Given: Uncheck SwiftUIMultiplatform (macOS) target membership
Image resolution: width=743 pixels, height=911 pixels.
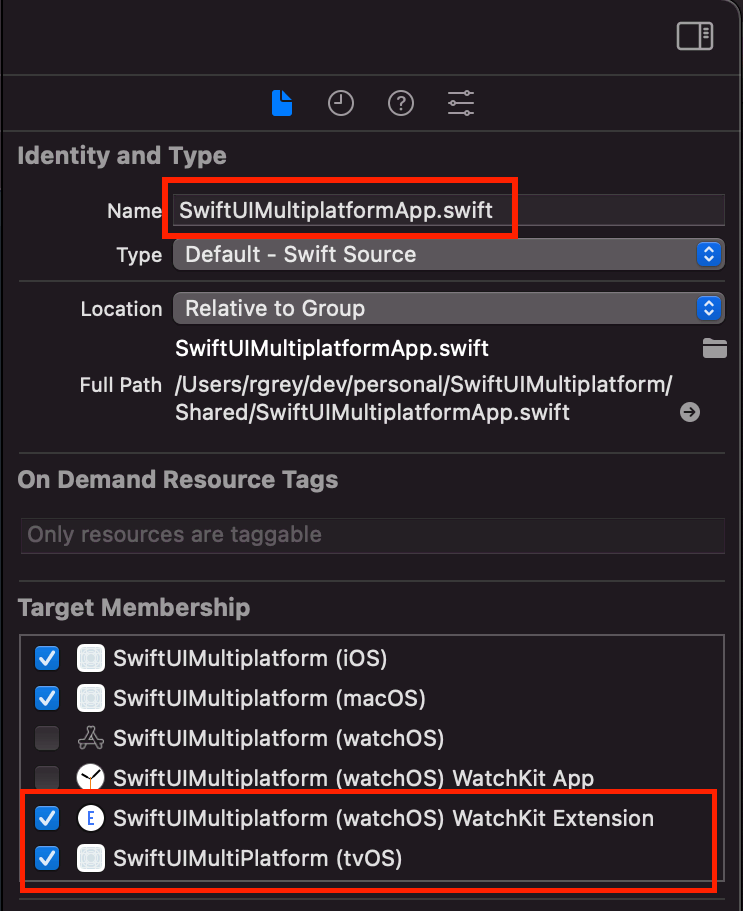Looking at the screenshot, I should click(47, 698).
